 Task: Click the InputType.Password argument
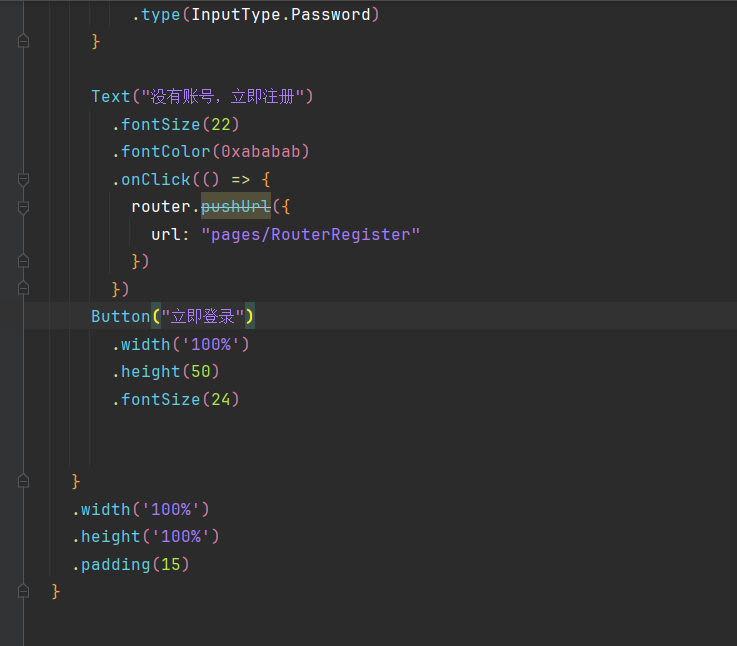[x=281, y=15]
